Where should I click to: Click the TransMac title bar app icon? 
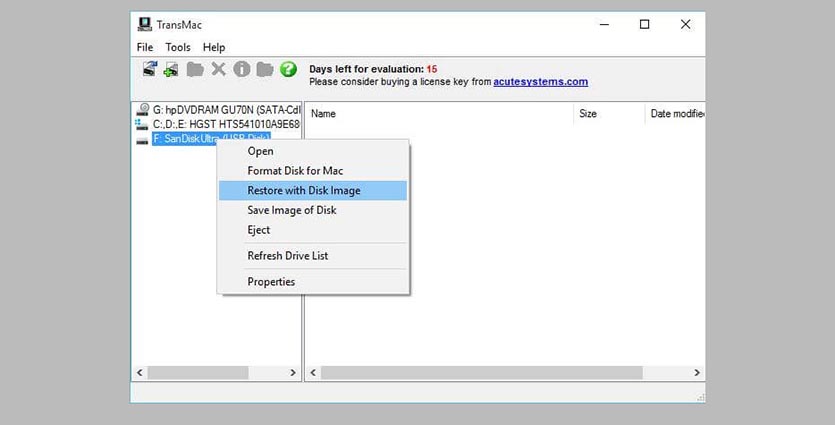(x=145, y=24)
